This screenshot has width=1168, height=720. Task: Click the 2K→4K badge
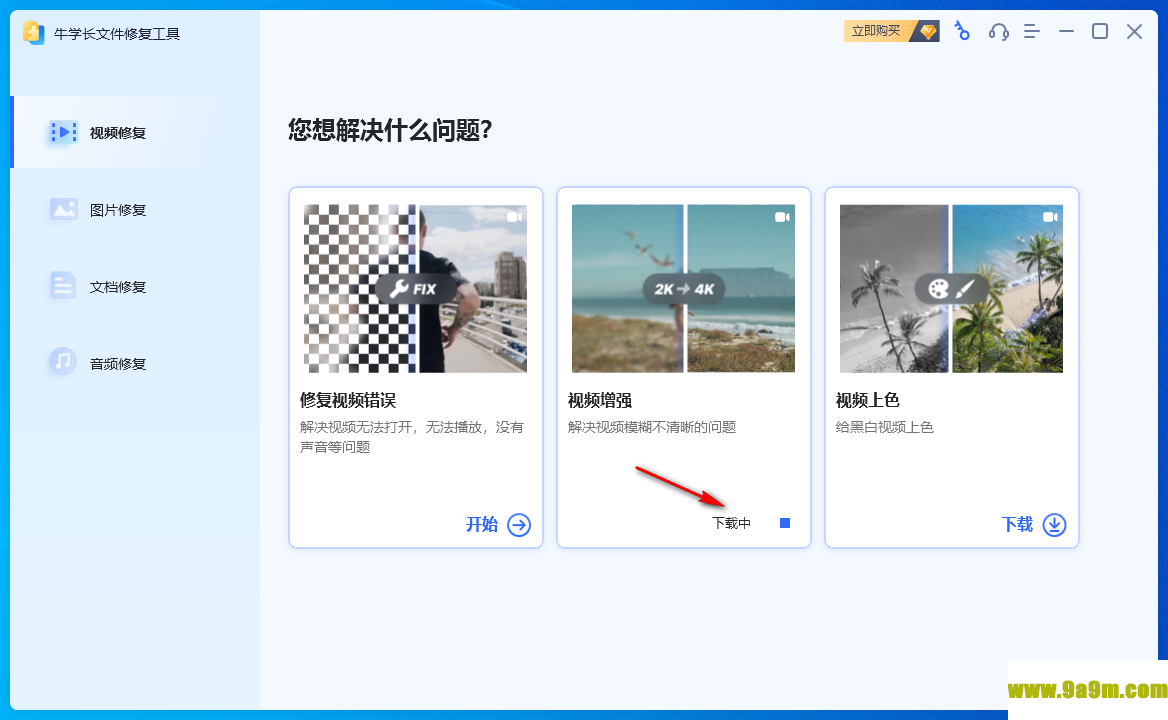(x=684, y=289)
